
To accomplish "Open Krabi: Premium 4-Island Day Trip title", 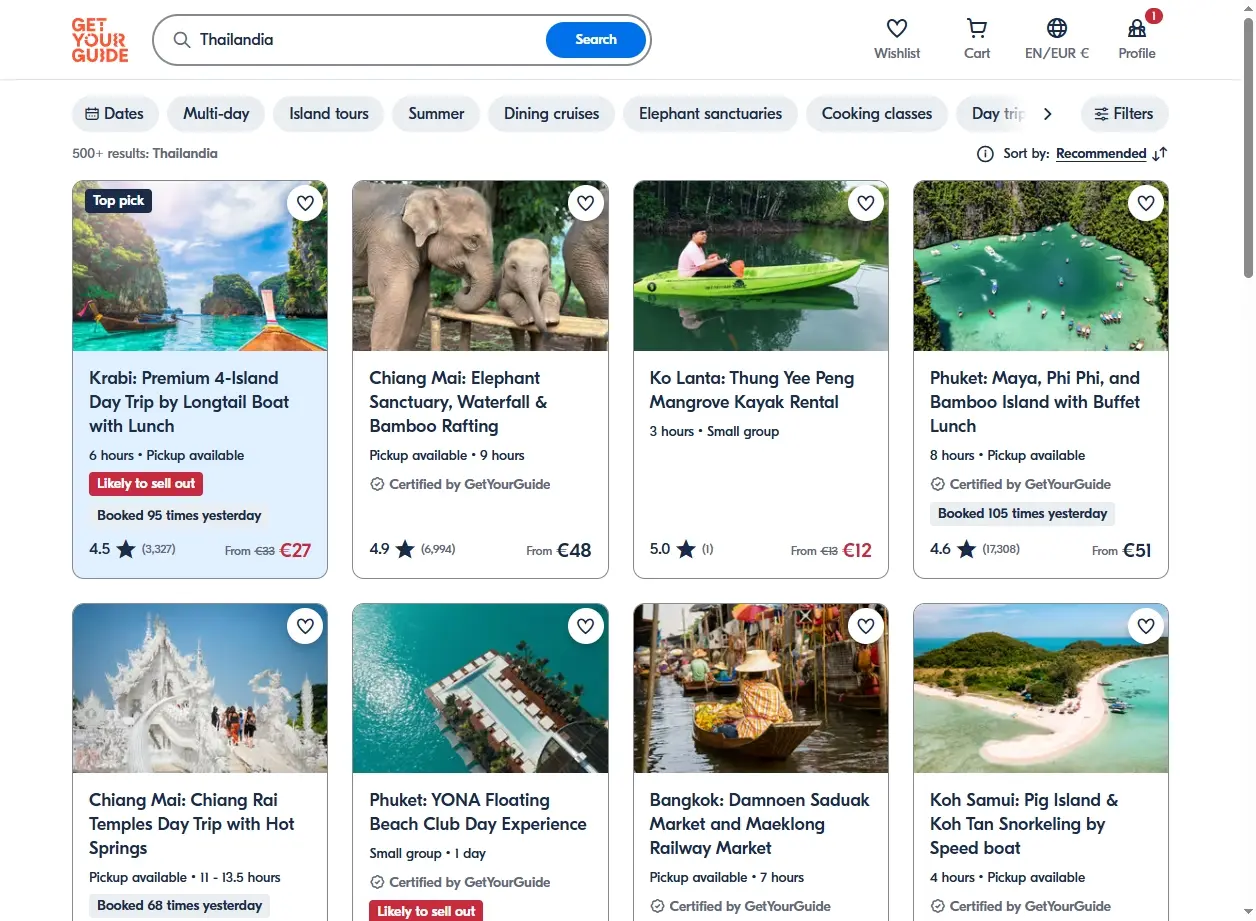I will 189,402.
